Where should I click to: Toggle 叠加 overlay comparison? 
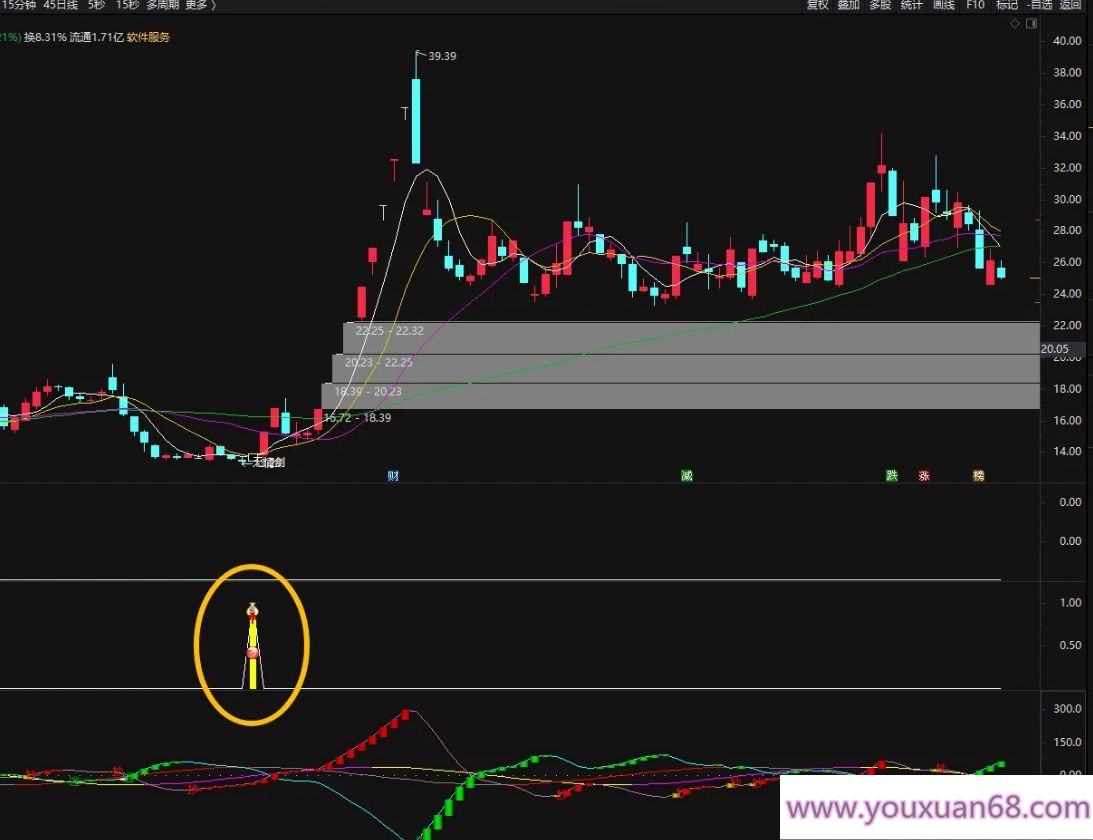click(848, 5)
